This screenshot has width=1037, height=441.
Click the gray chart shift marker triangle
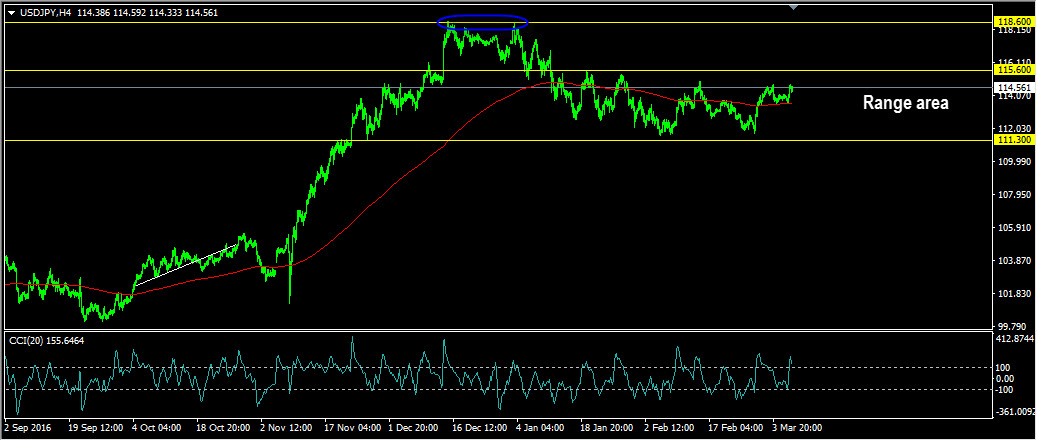pos(794,7)
